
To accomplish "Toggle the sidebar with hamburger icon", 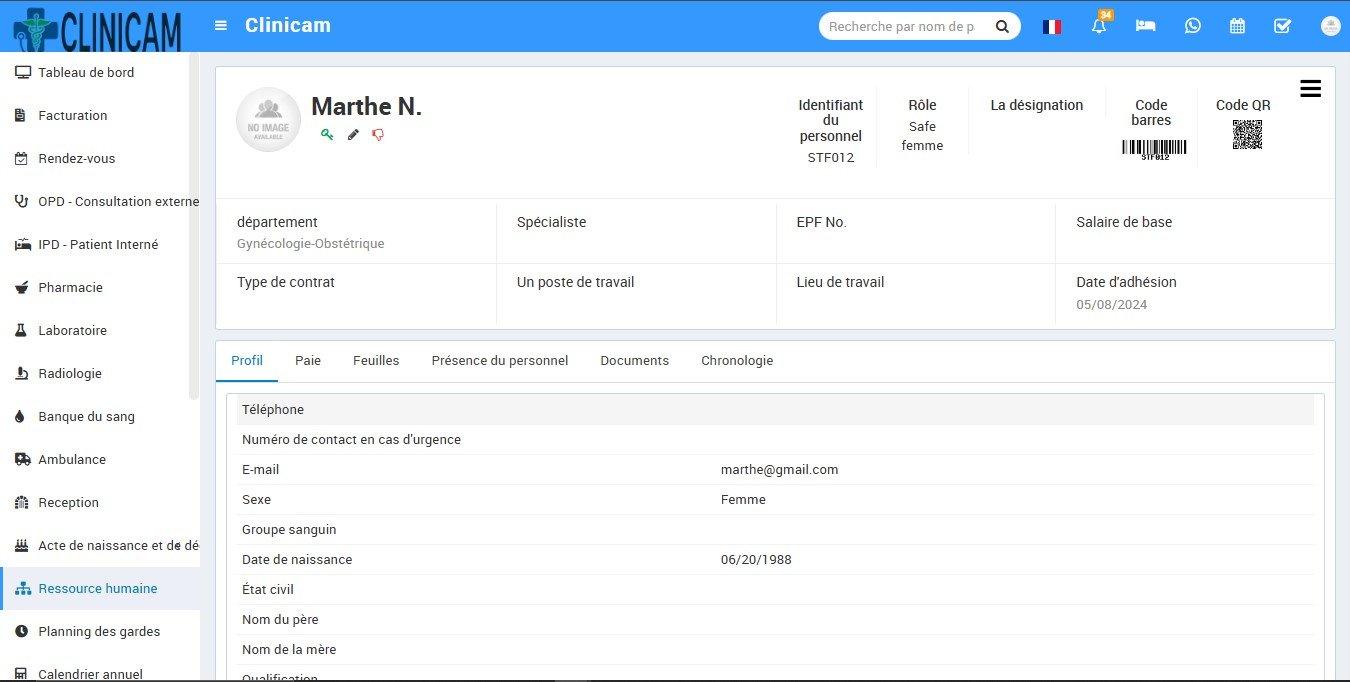I will [x=221, y=26].
